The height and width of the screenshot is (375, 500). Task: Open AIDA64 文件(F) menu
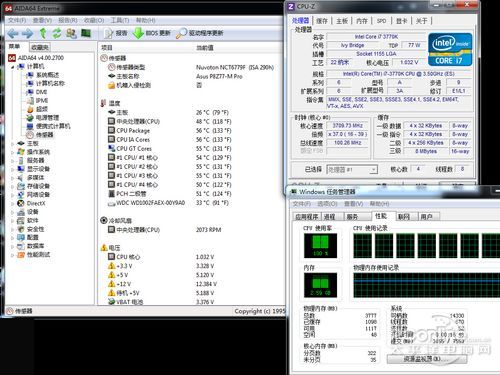[x=17, y=21]
